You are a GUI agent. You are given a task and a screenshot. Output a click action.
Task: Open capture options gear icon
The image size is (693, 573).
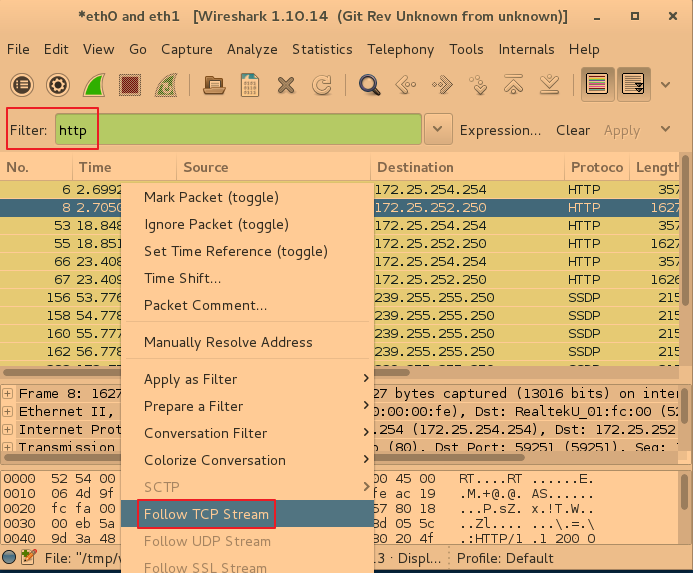[58, 85]
